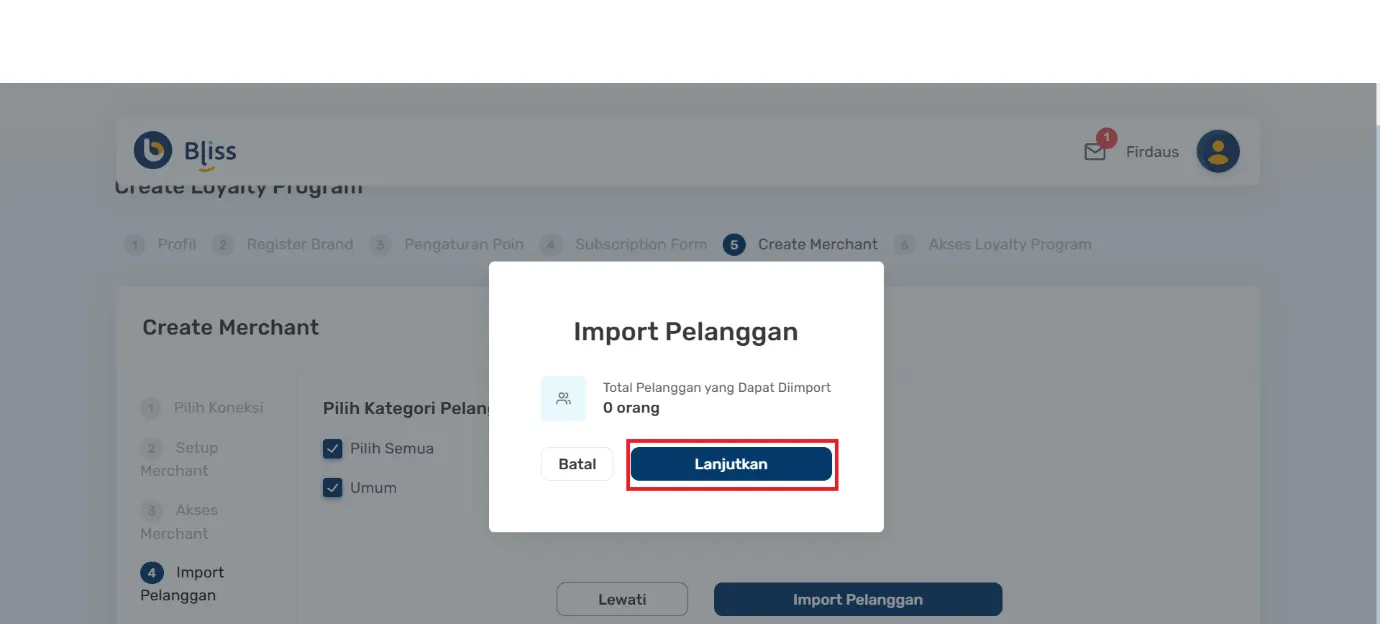
Task: Select Setup Merchant in the sidebar
Action: tap(151, 447)
